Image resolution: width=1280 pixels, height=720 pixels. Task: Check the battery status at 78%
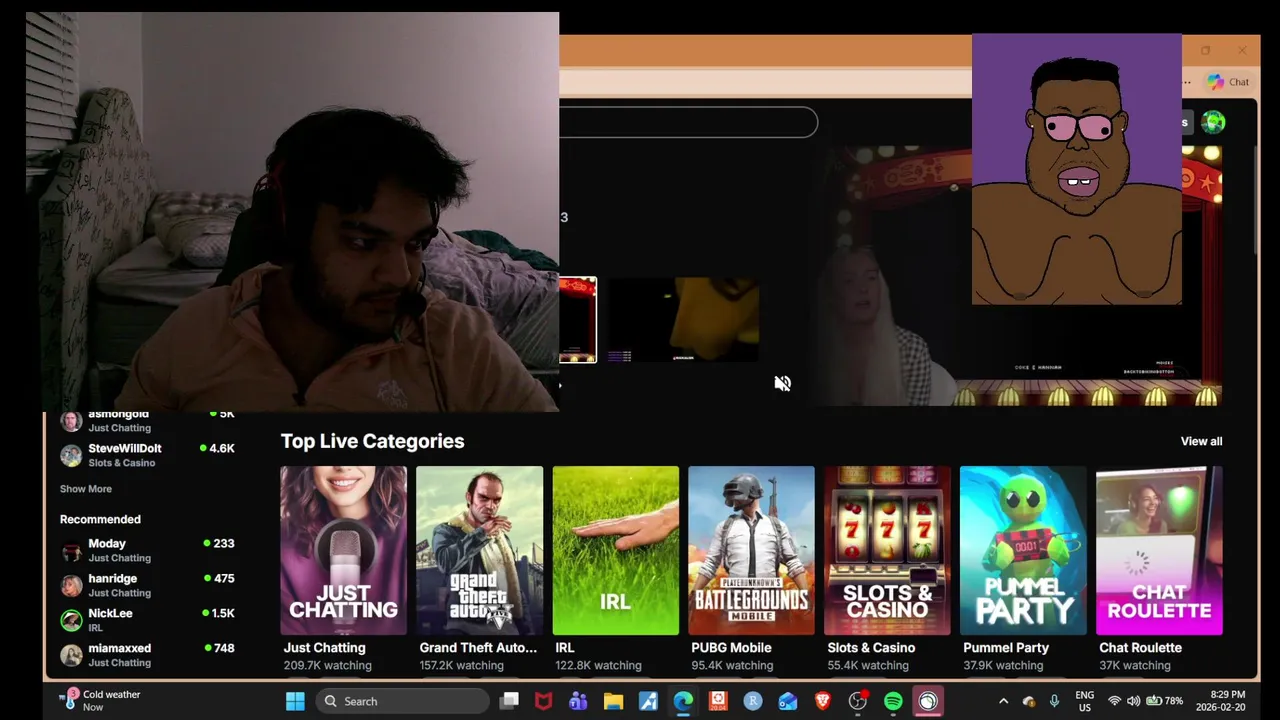pyautogui.click(x=1165, y=701)
